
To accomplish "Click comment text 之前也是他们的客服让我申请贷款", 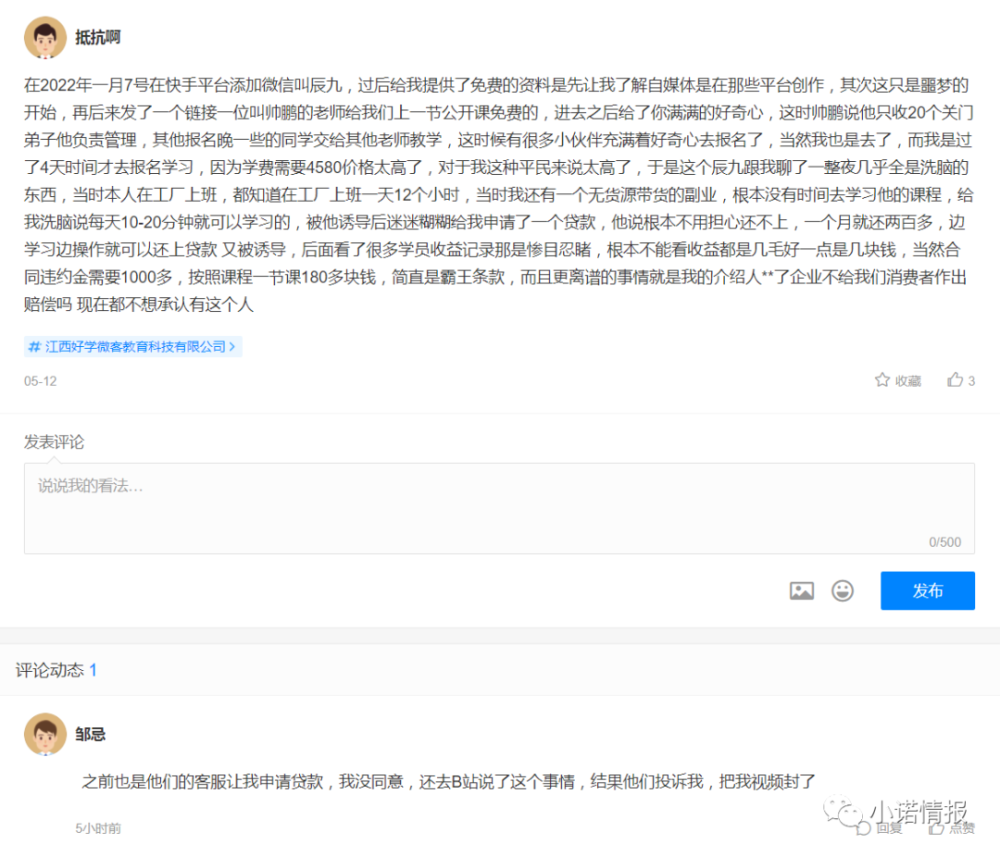I will tap(203, 781).
